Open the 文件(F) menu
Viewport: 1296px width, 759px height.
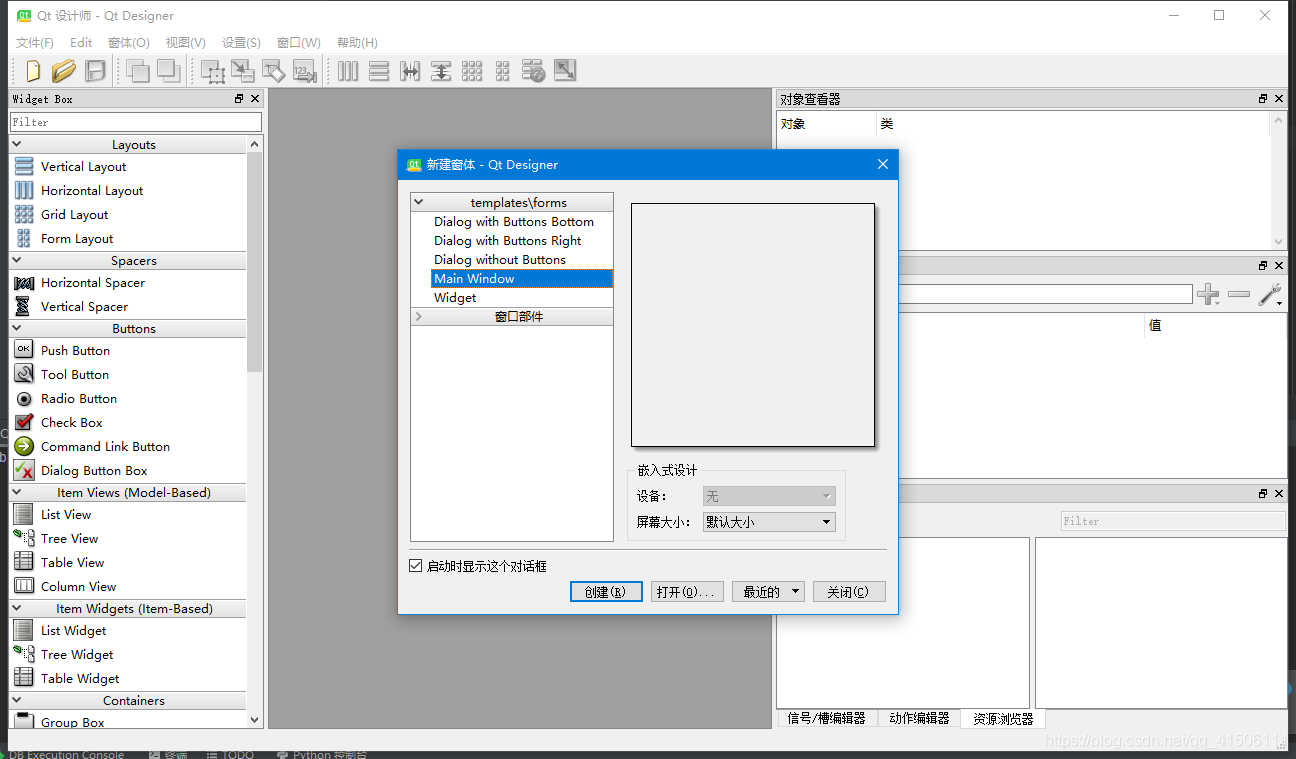point(35,43)
